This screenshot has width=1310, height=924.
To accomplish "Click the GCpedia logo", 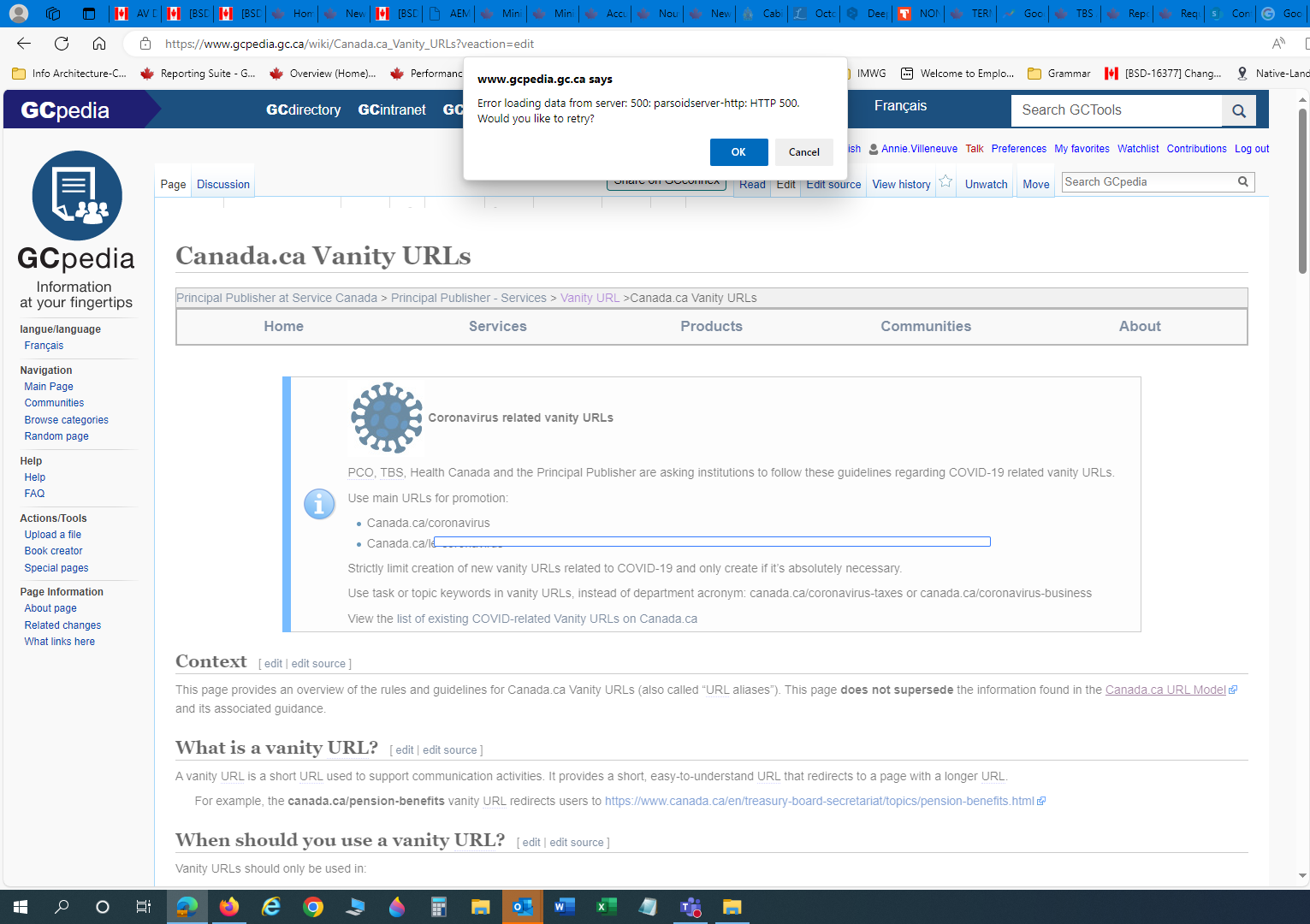I will click(x=77, y=195).
